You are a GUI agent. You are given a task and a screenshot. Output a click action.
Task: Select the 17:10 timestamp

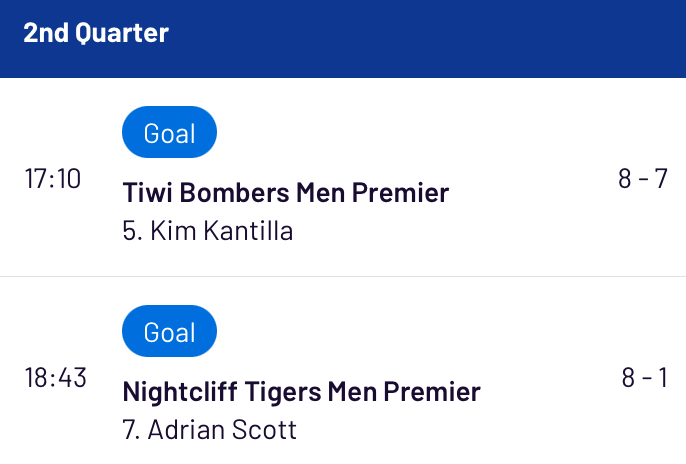(52, 178)
